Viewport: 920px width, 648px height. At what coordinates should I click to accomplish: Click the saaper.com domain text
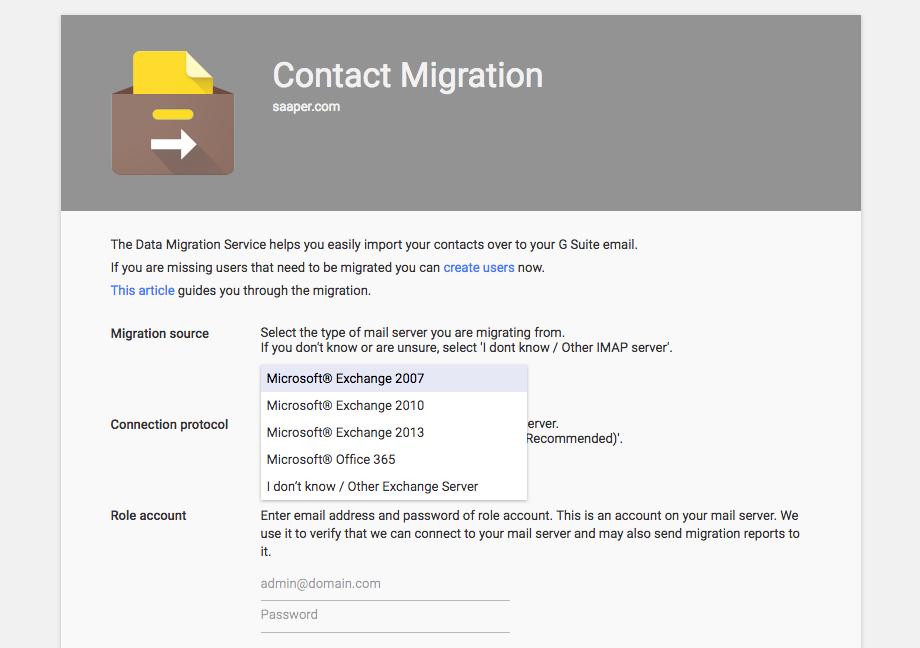[306, 107]
